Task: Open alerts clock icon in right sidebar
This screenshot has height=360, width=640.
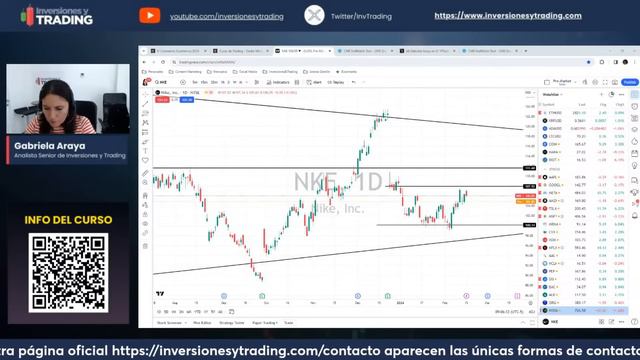Action: pos(634,106)
